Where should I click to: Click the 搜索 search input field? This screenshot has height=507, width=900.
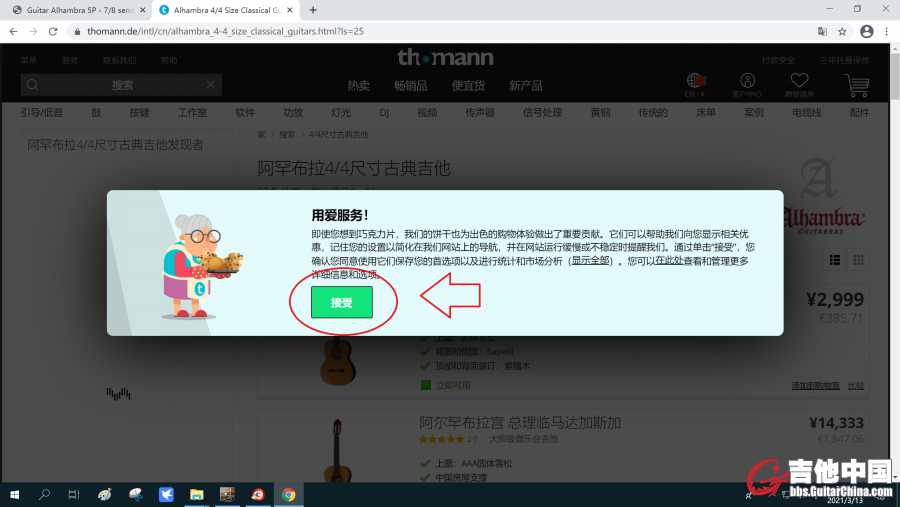pyautogui.click(x=122, y=85)
